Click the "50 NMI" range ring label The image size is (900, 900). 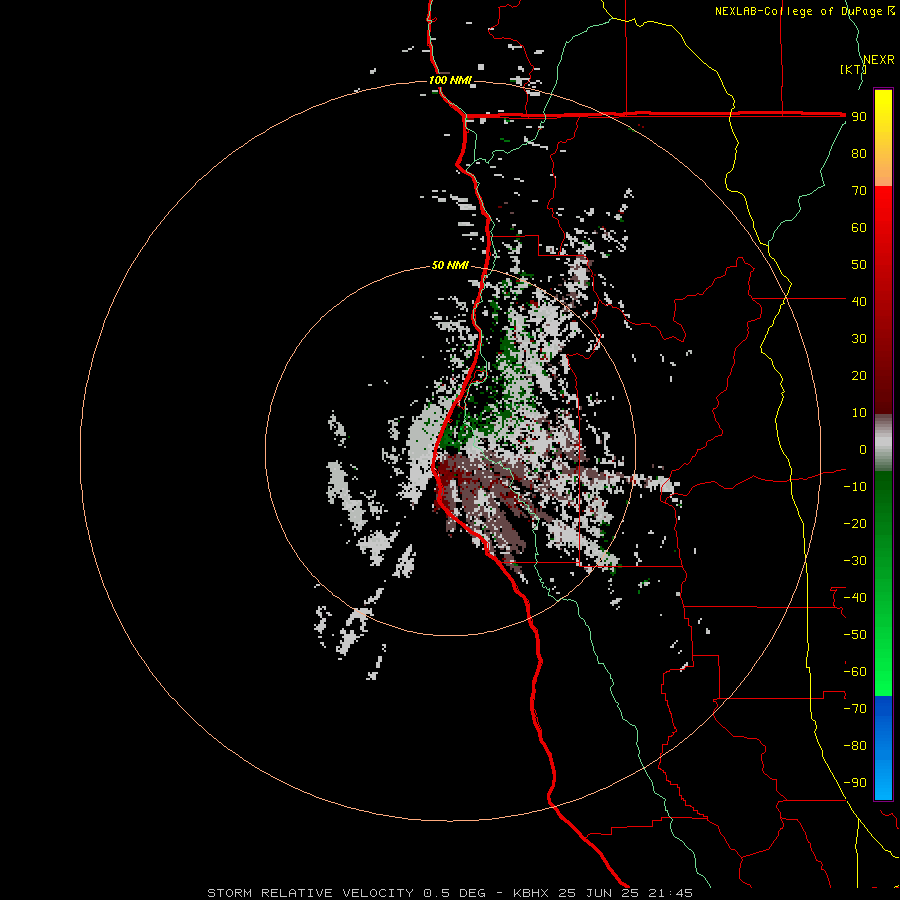450,265
